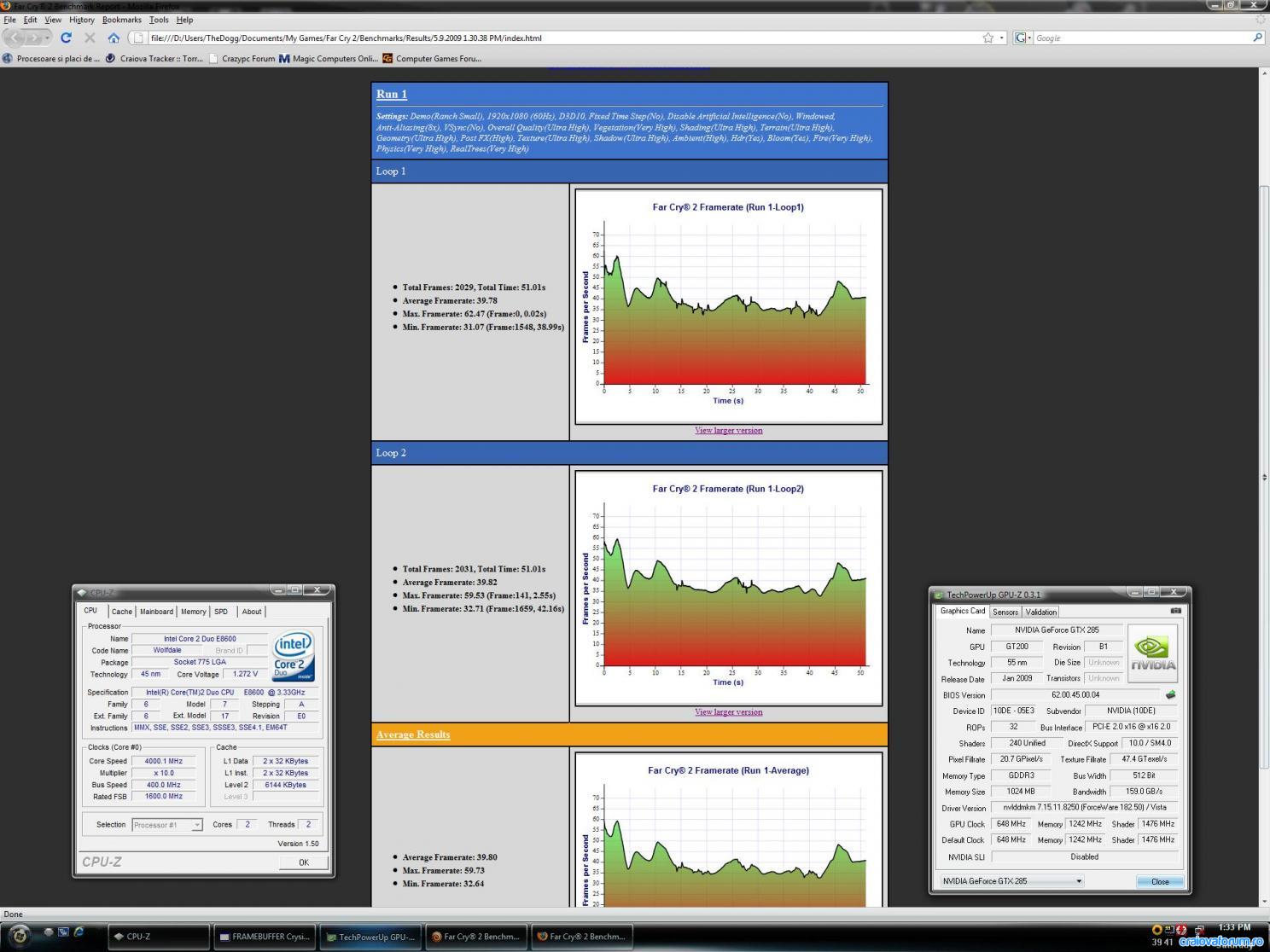
Task: Open the Google search engine selector
Action: click(1022, 38)
